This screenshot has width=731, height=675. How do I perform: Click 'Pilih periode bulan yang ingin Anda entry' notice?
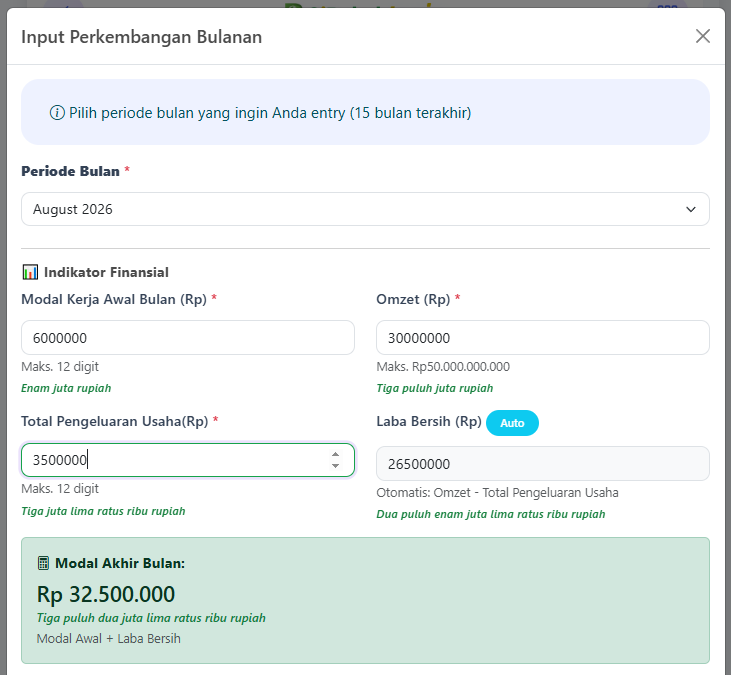point(270,113)
